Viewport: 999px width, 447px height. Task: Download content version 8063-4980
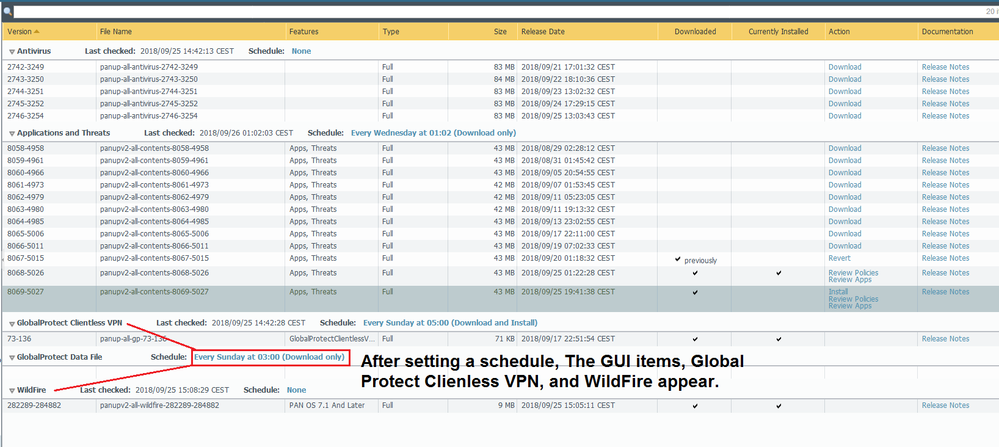pos(845,209)
